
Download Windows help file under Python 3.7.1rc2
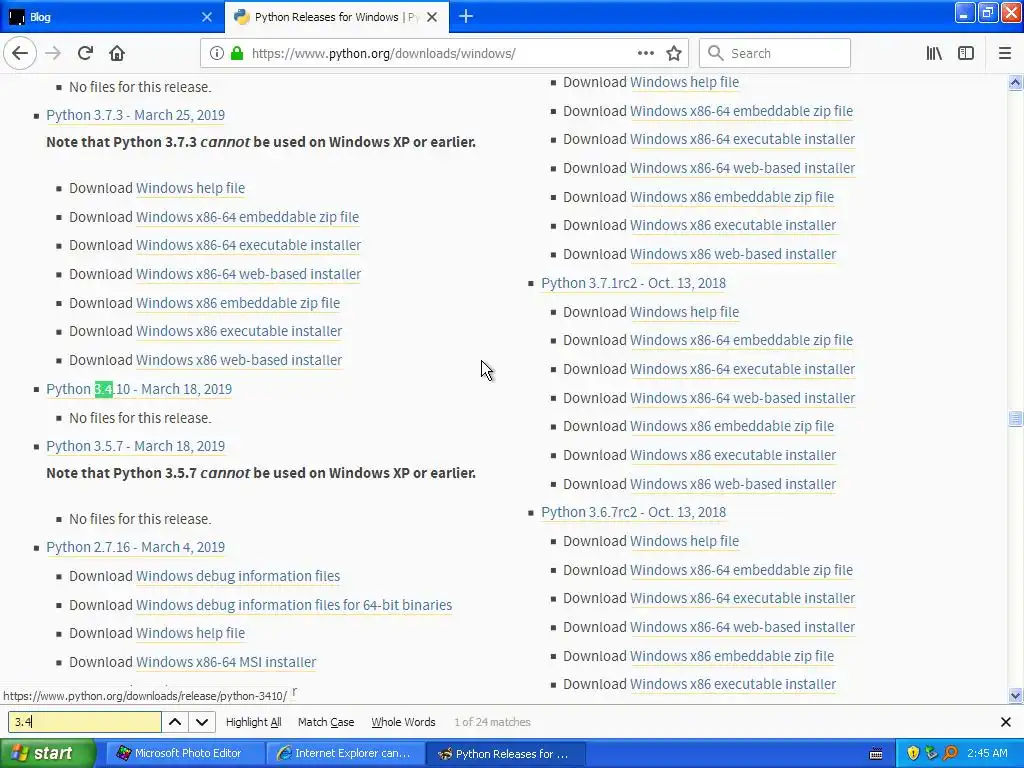point(684,312)
